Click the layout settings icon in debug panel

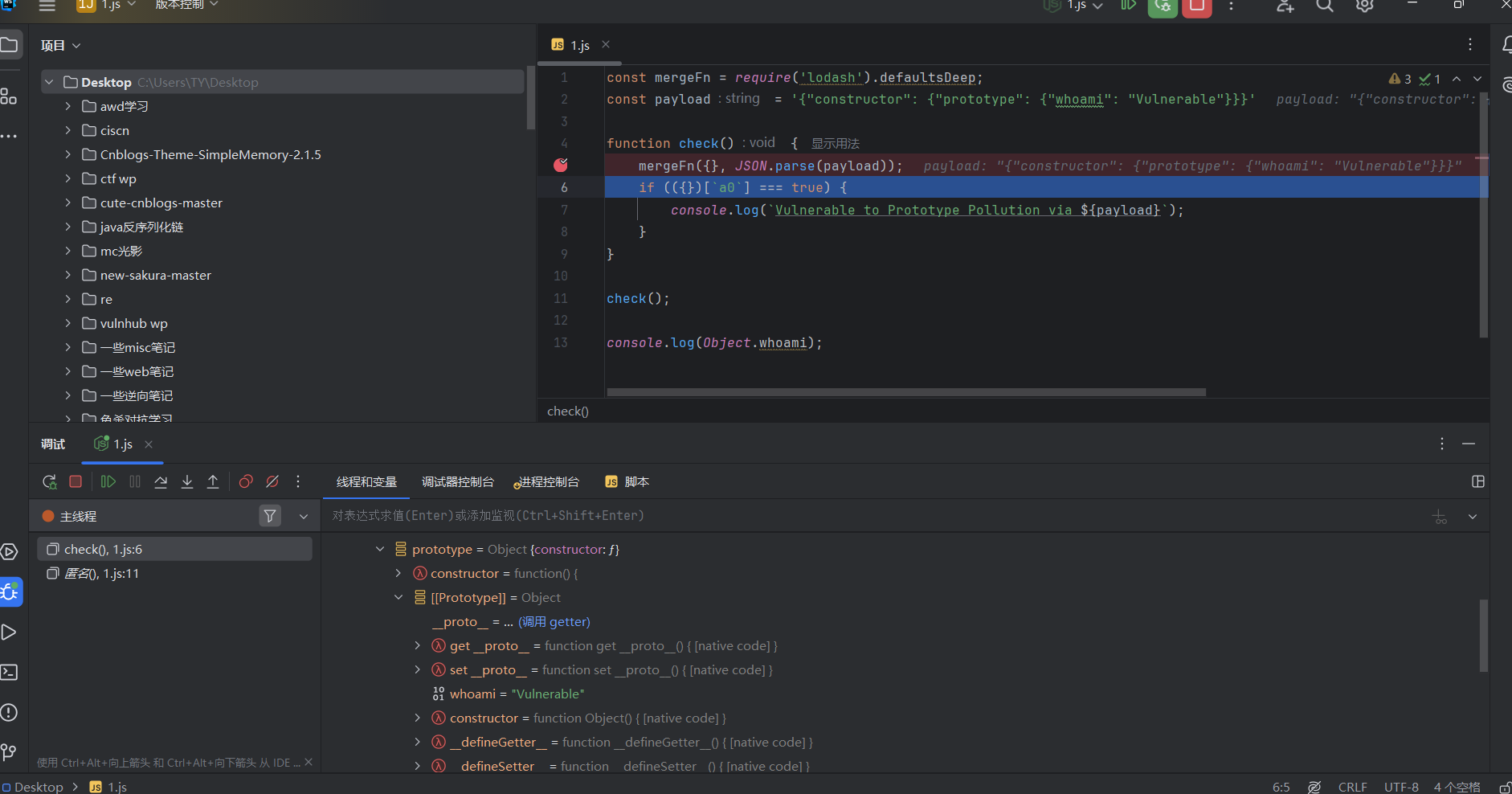(x=1477, y=481)
